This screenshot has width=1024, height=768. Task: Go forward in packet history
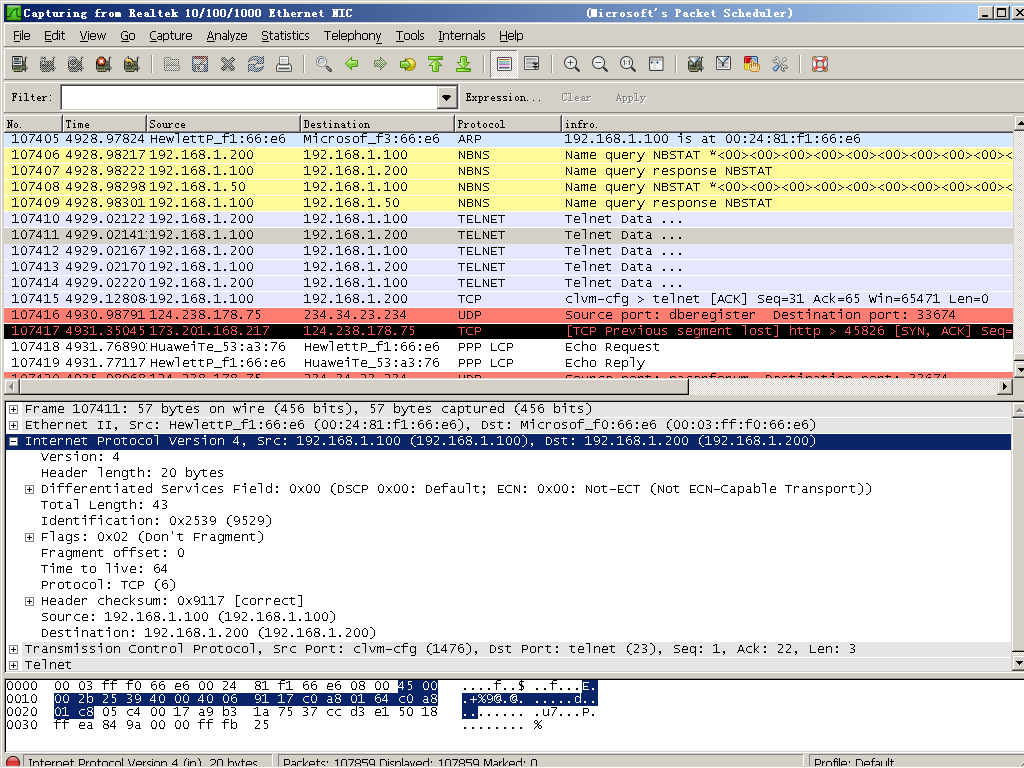(380, 64)
